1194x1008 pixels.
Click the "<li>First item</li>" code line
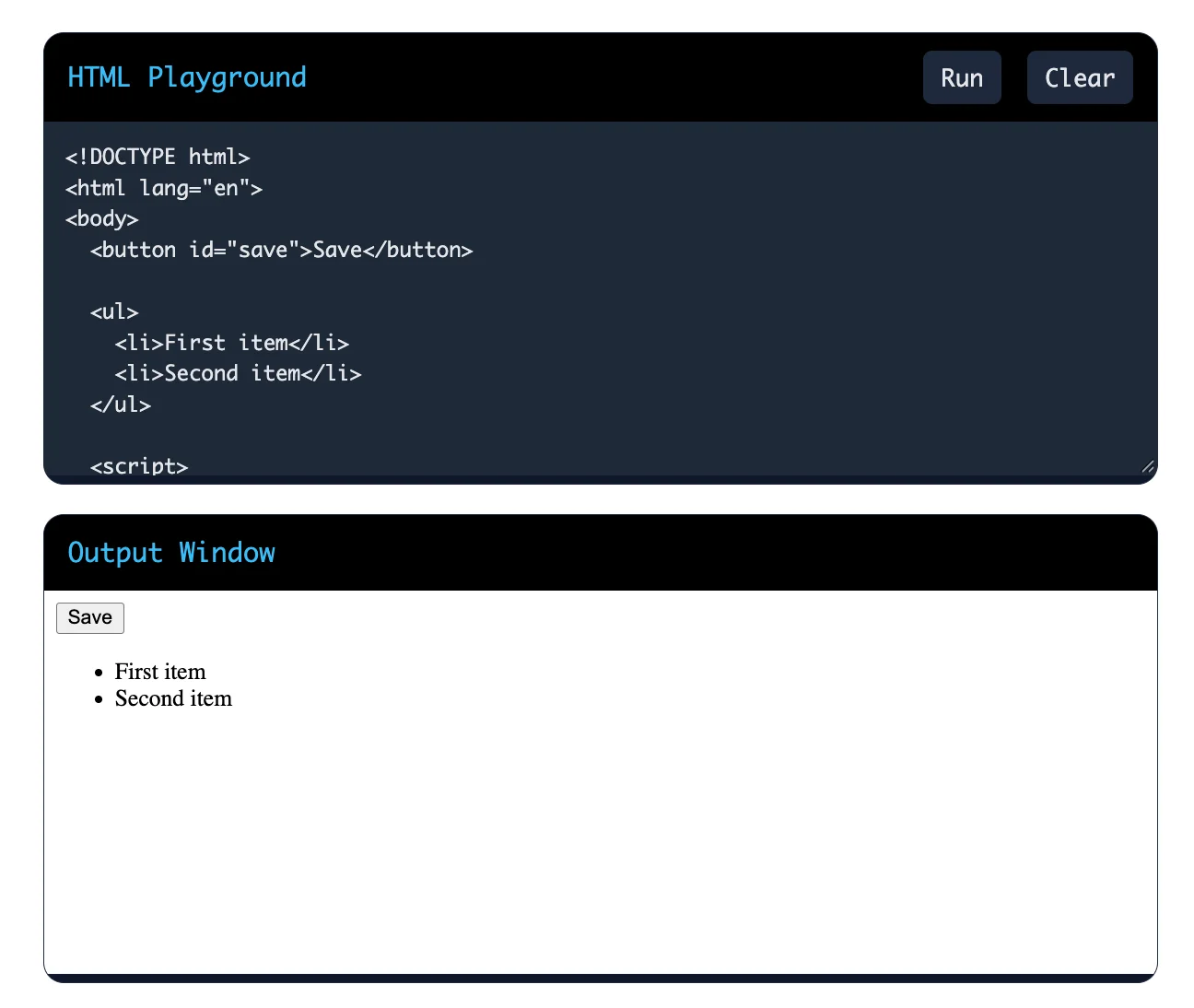[x=232, y=343]
